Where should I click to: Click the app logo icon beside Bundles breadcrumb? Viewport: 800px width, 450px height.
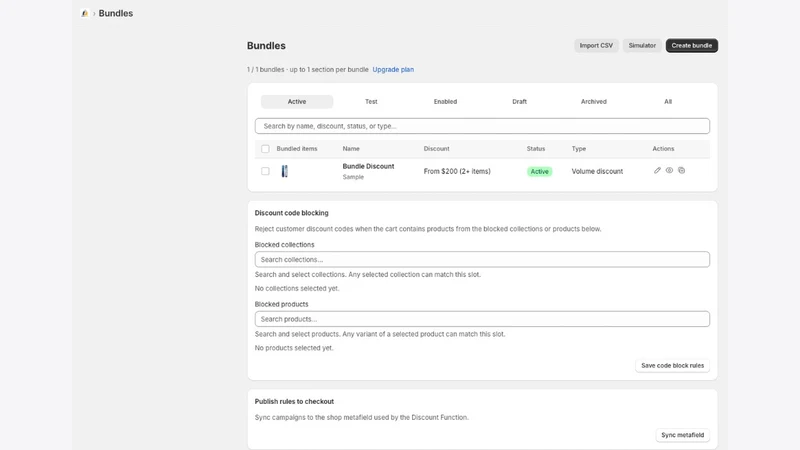[x=85, y=13]
